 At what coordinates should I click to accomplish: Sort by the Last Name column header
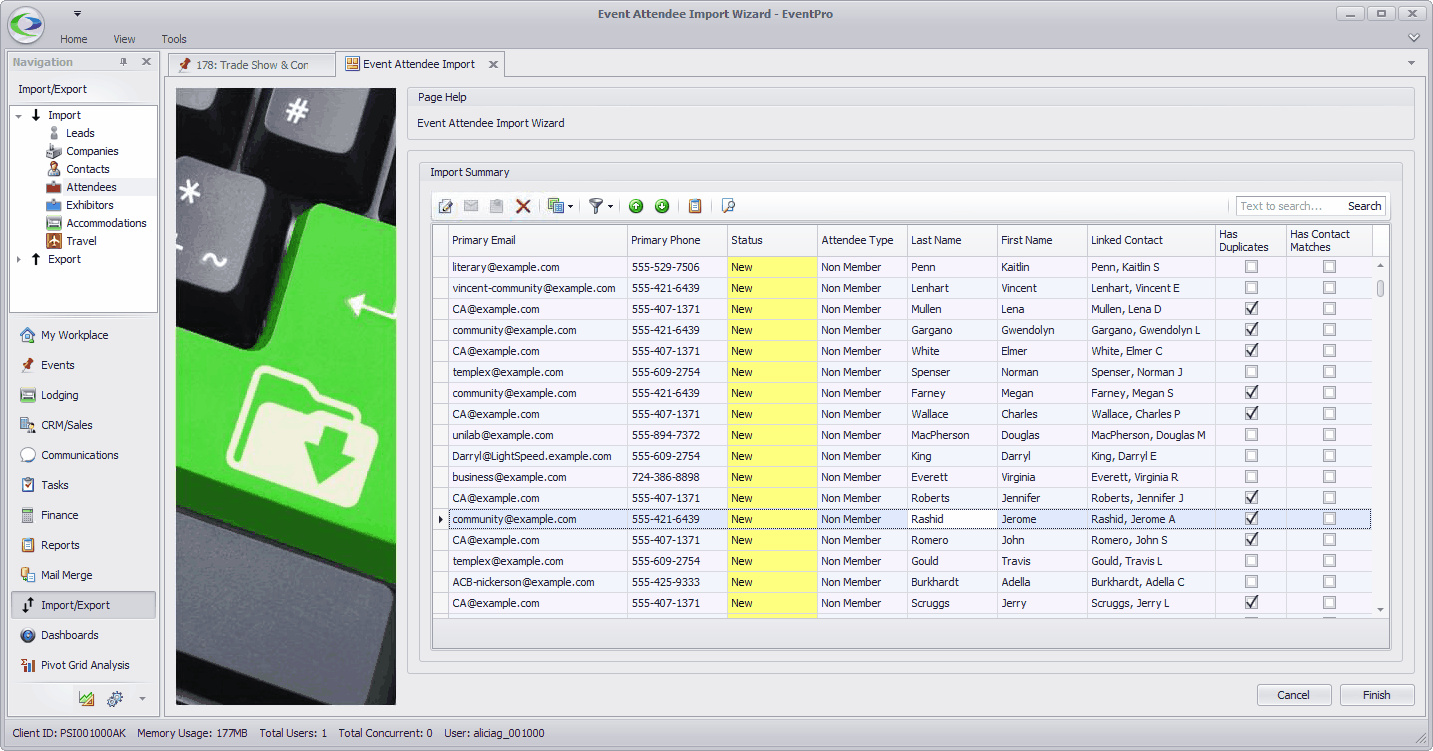coord(952,240)
